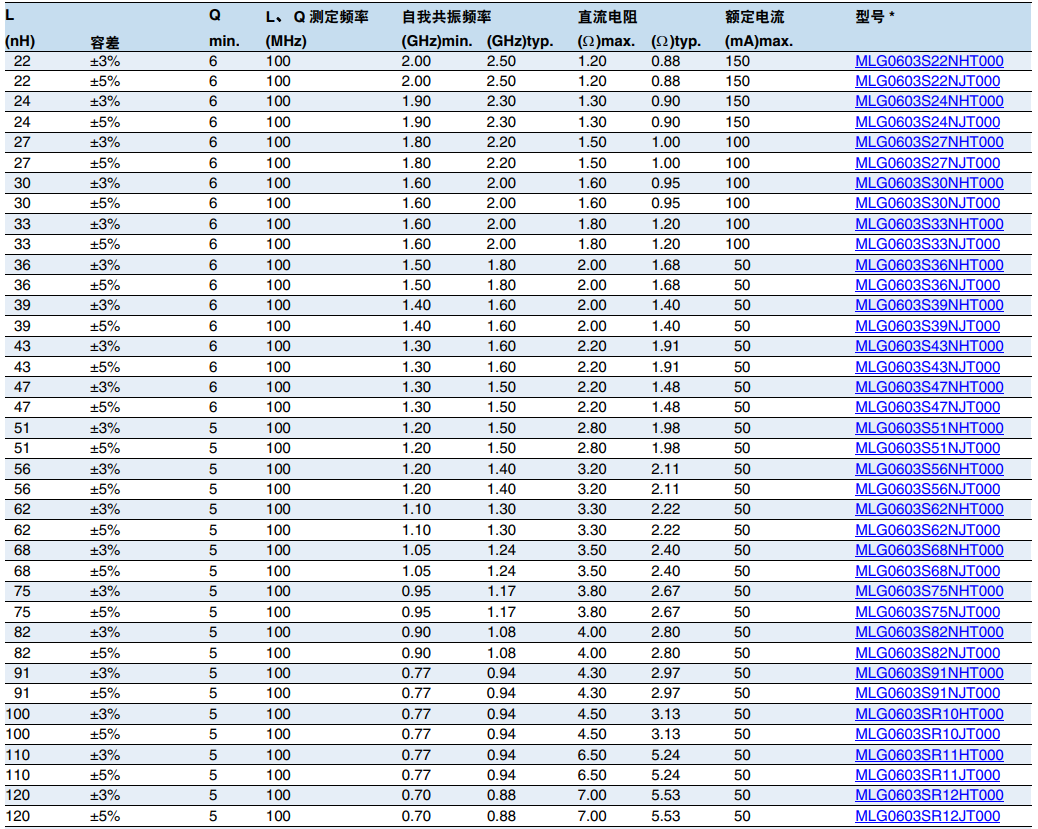
Task: Open the MLG0603S75NHT000 part link
Action: pyautogui.click(x=929, y=591)
